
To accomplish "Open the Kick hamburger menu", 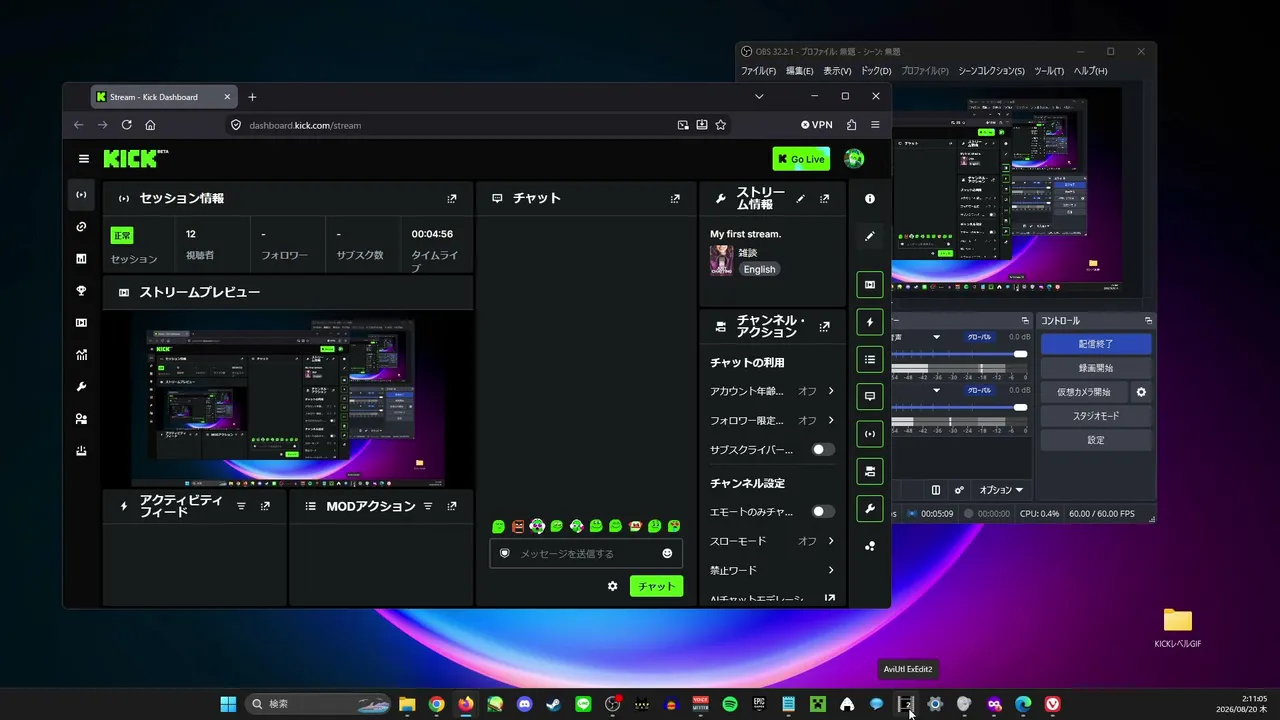I will tap(84, 159).
